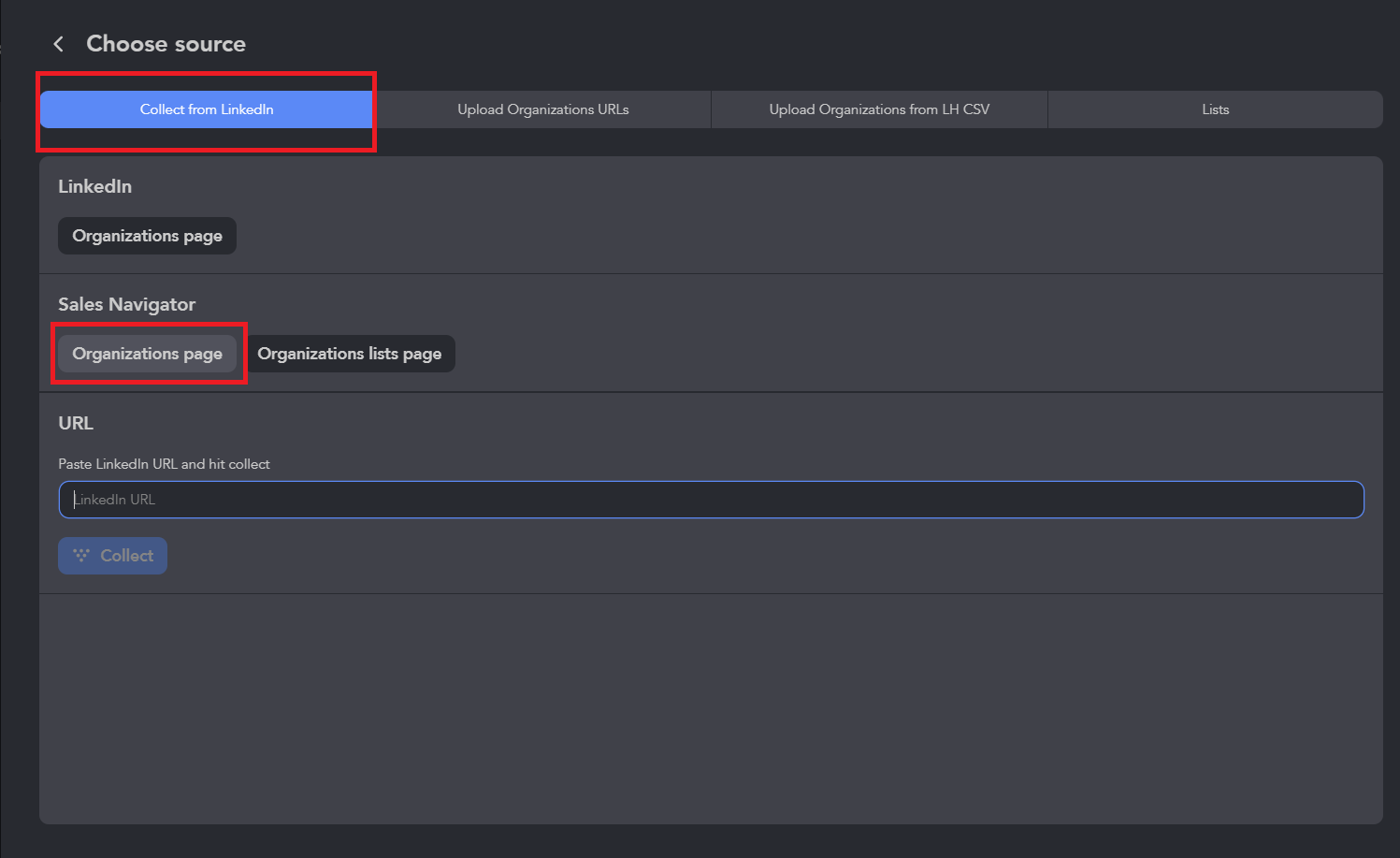Click the LinkedIn section label

[94, 186]
